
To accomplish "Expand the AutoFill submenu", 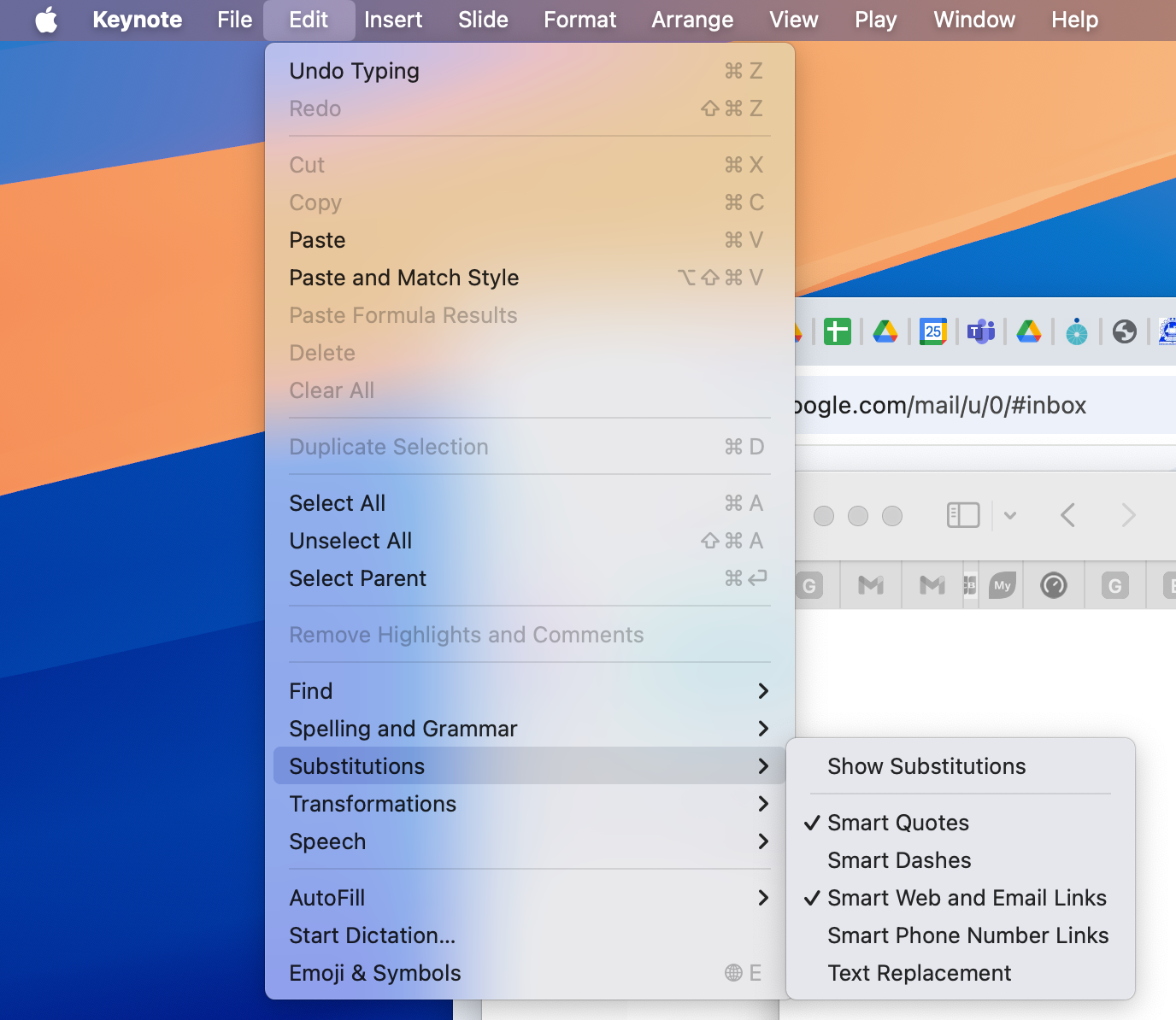I will (x=530, y=898).
